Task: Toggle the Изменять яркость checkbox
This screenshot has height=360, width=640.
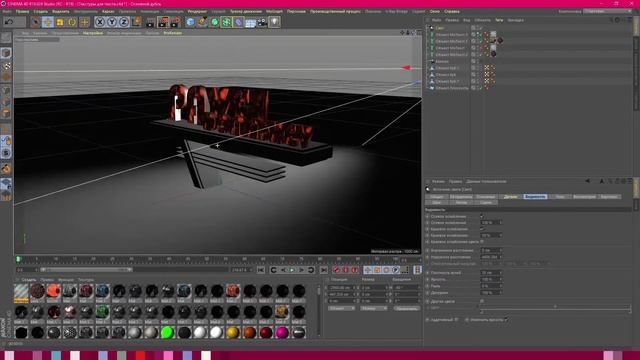Action: click(x=506, y=320)
